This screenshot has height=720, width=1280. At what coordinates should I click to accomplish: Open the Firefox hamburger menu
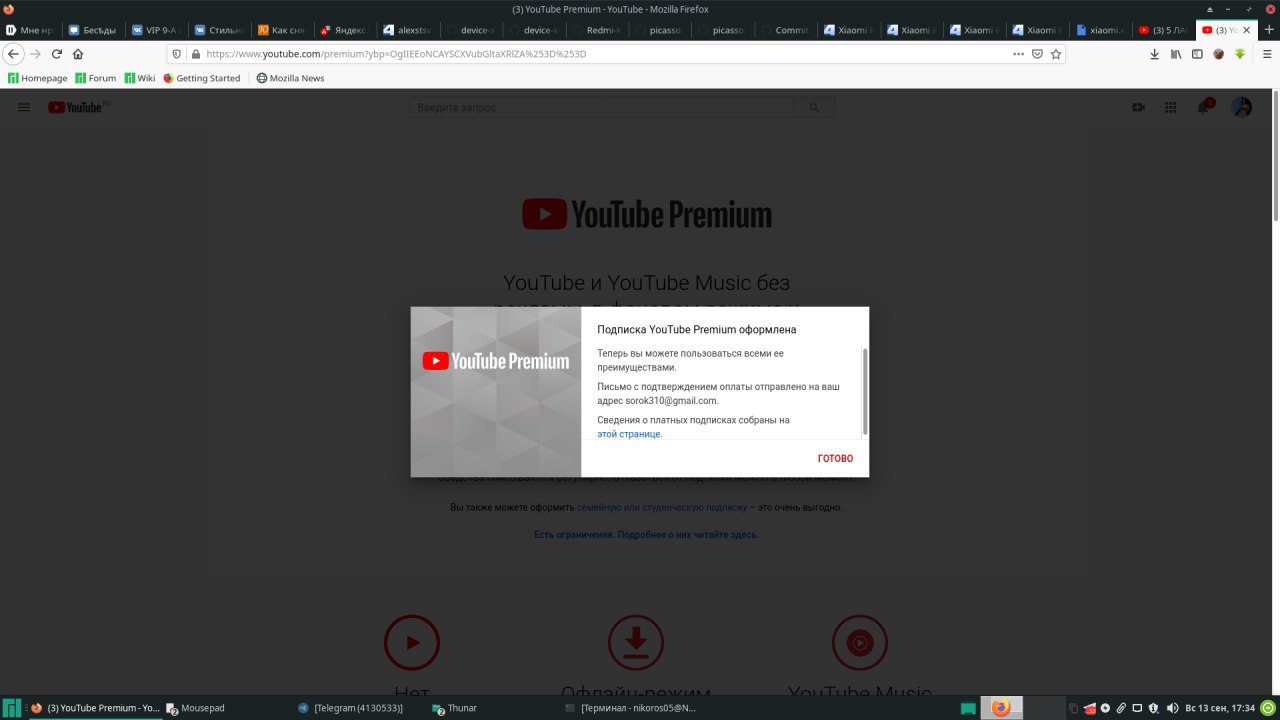1265,54
